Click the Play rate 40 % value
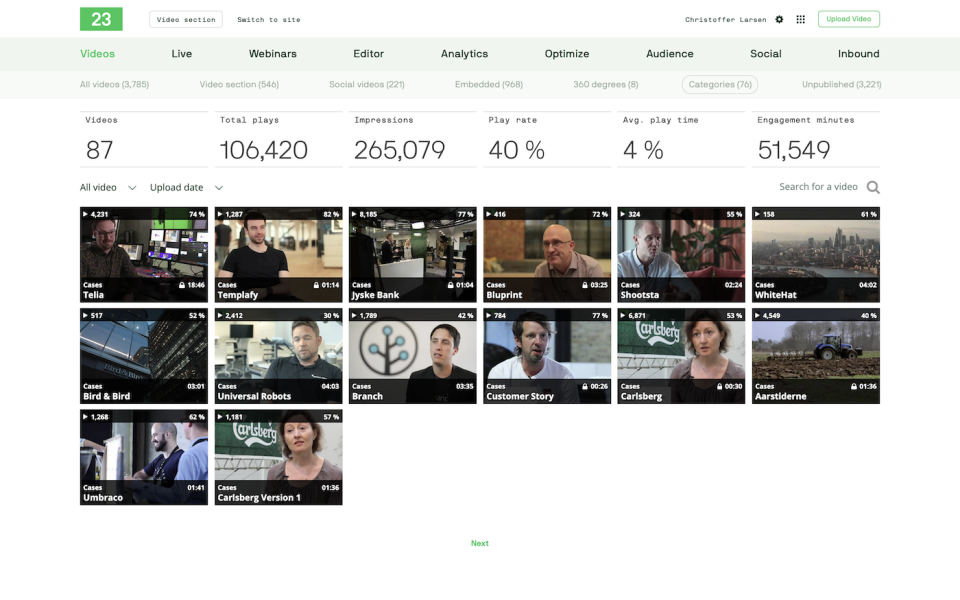This screenshot has width=960, height=600. [516, 150]
